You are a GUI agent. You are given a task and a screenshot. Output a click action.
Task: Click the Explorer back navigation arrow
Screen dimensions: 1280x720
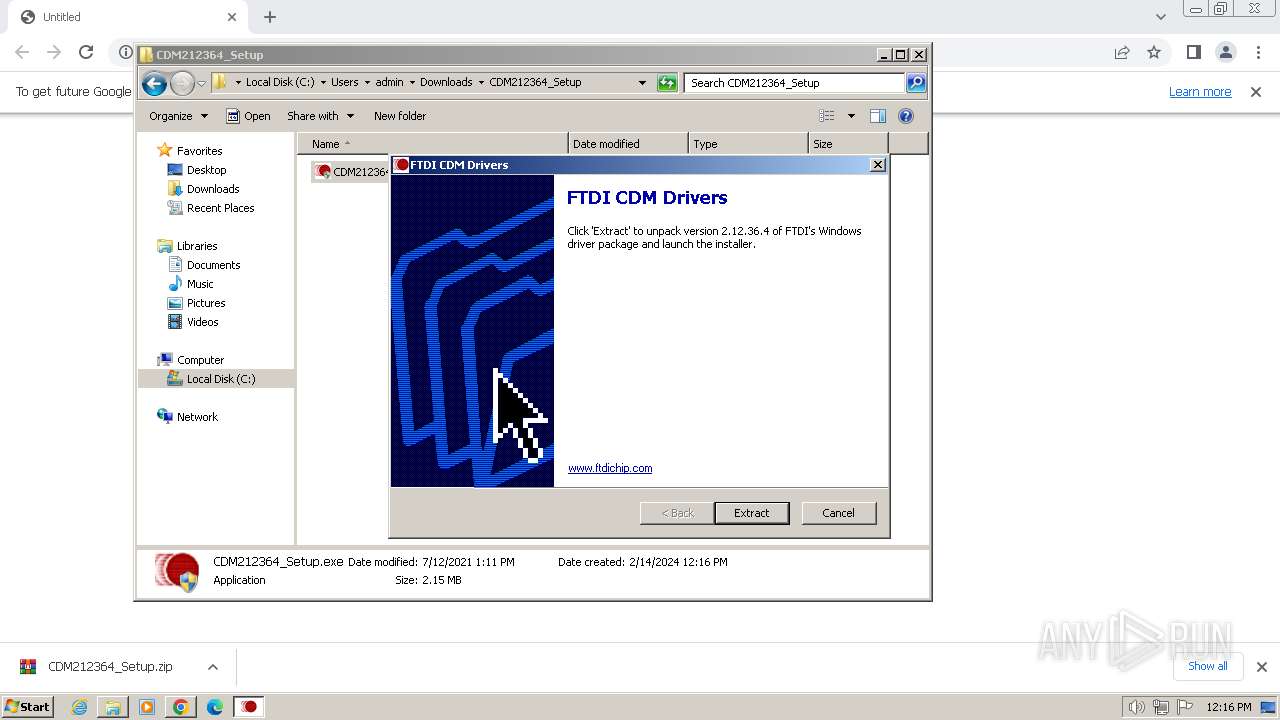[154, 83]
